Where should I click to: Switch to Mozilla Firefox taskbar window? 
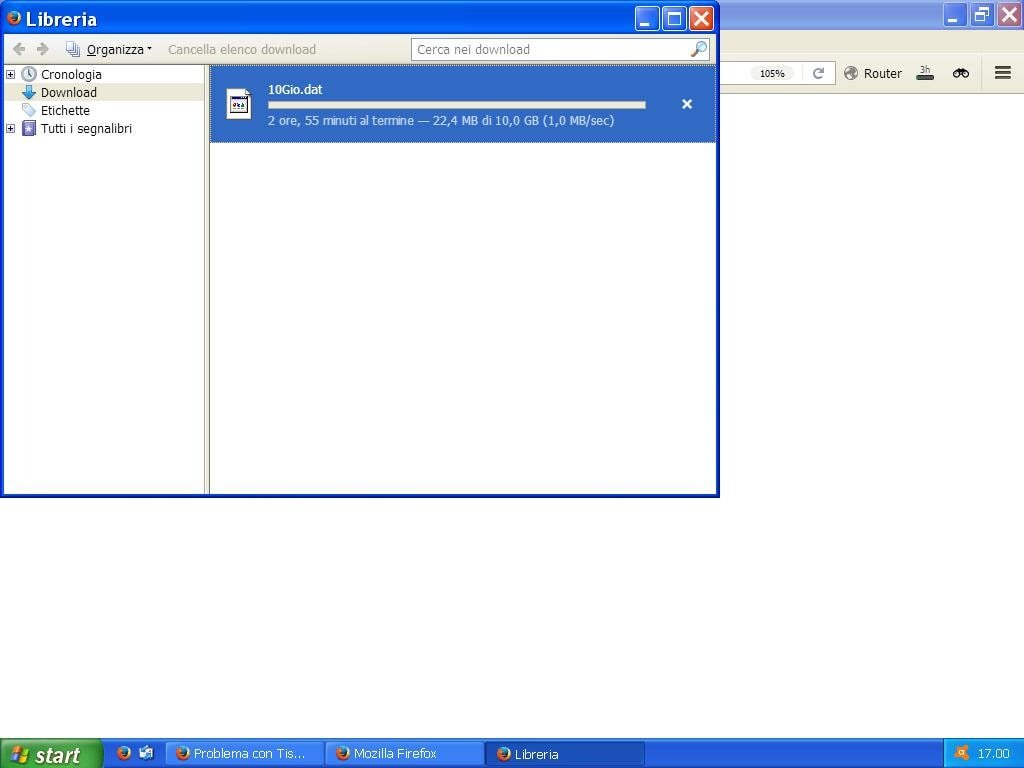[x=404, y=754]
